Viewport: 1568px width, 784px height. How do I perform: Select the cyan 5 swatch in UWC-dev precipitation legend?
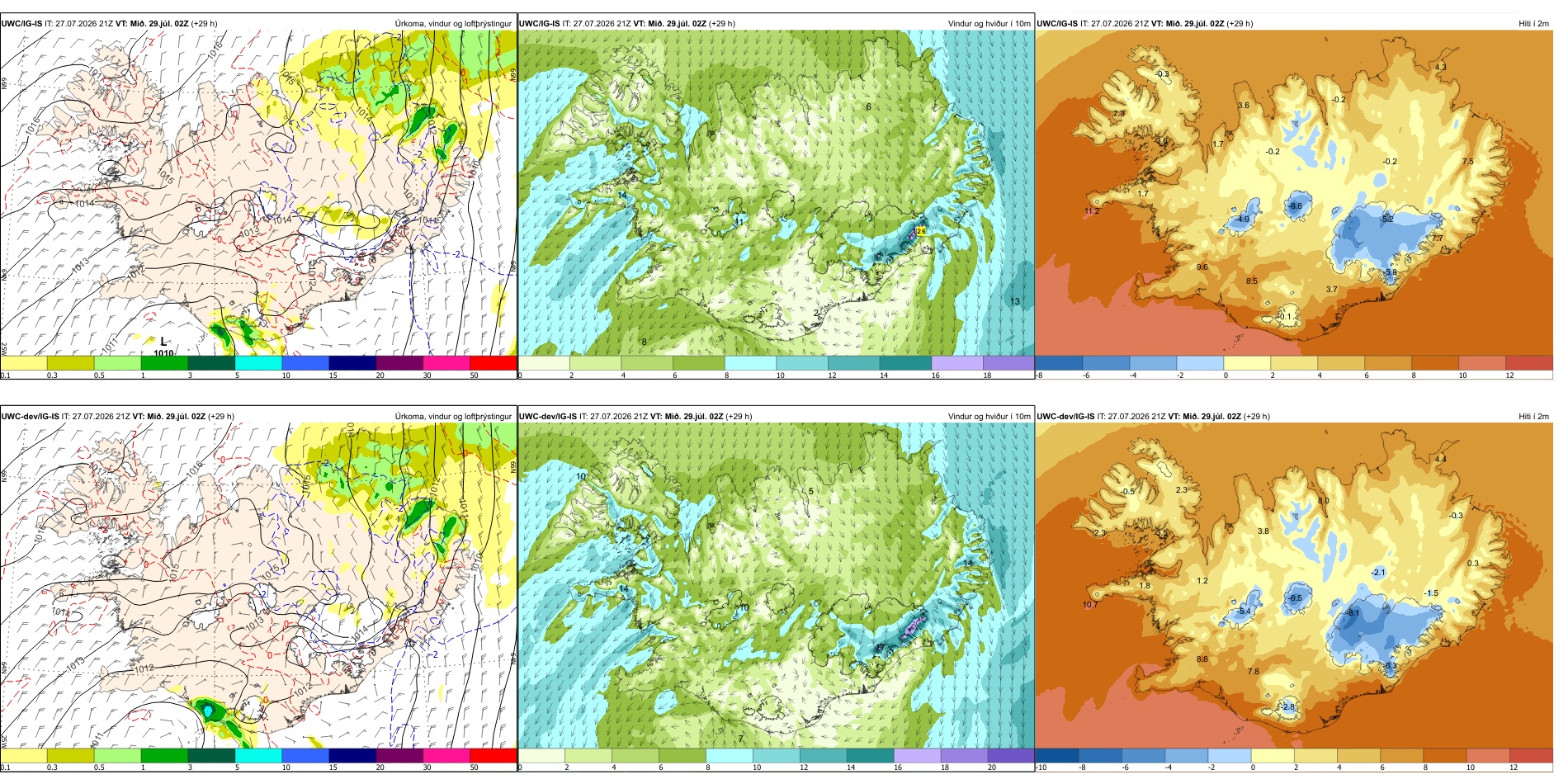258,756
